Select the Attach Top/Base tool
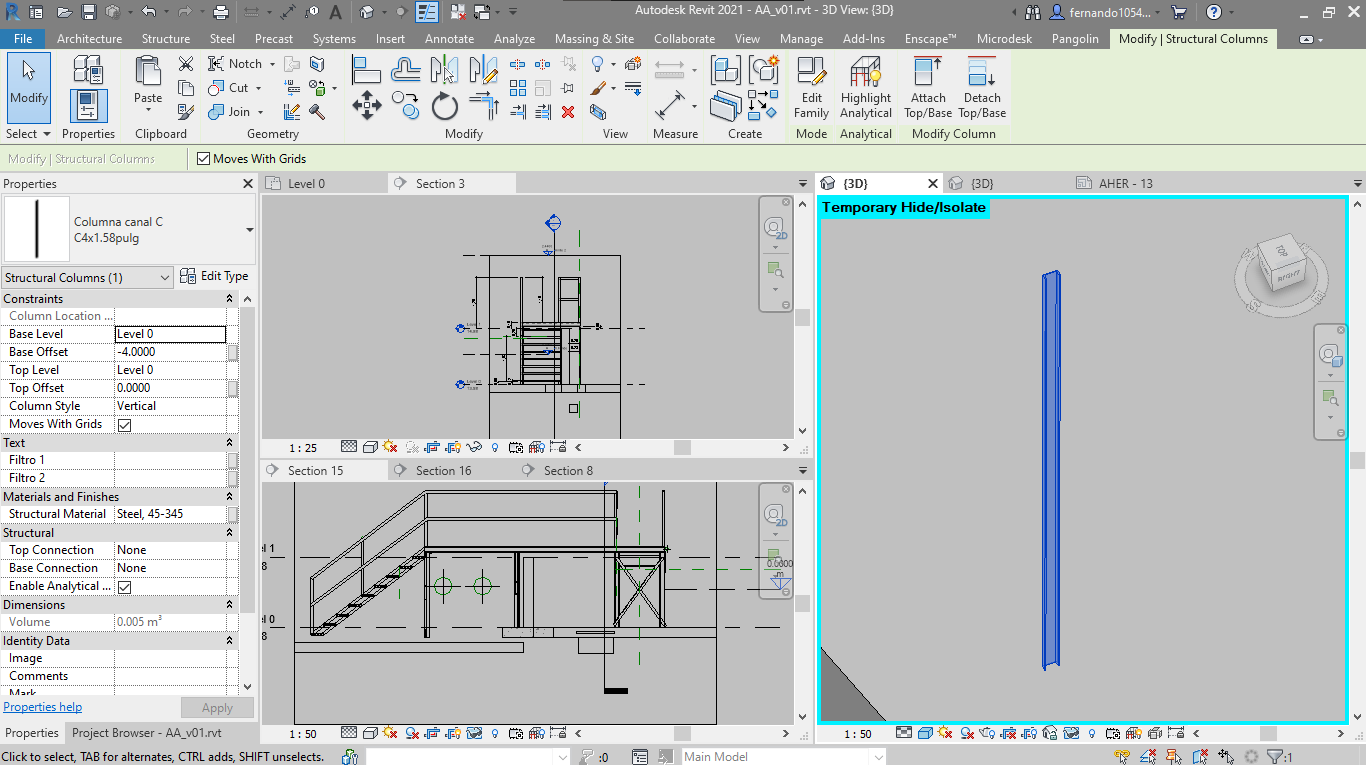The width and height of the screenshot is (1366, 765). [927, 88]
